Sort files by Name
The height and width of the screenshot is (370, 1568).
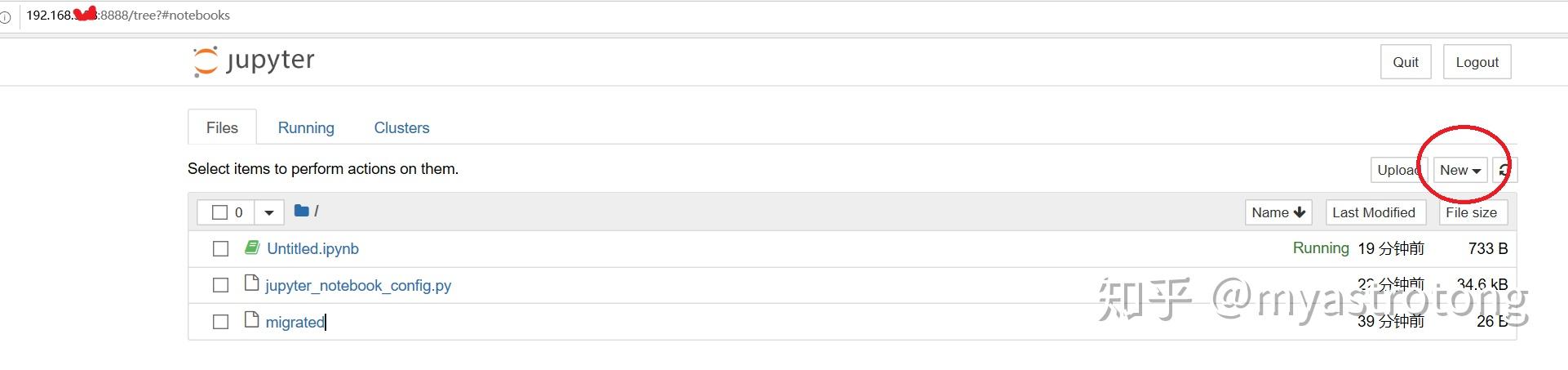click(1278, 212)
